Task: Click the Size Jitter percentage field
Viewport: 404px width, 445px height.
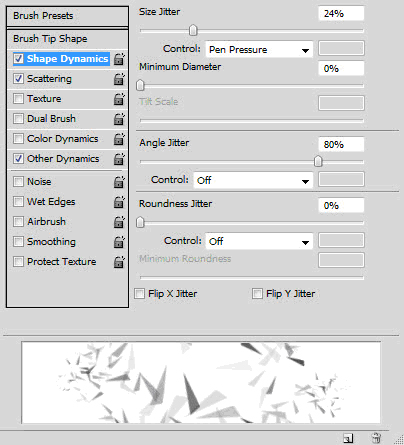Action: [341, 14]
